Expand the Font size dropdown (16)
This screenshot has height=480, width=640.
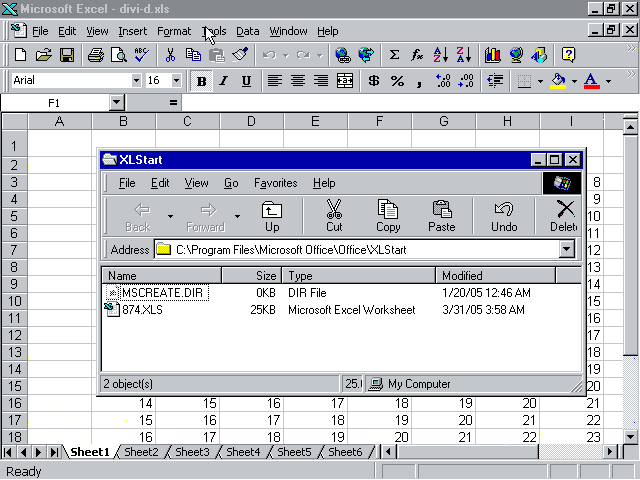pyautogui.click(x=176, y=80)
